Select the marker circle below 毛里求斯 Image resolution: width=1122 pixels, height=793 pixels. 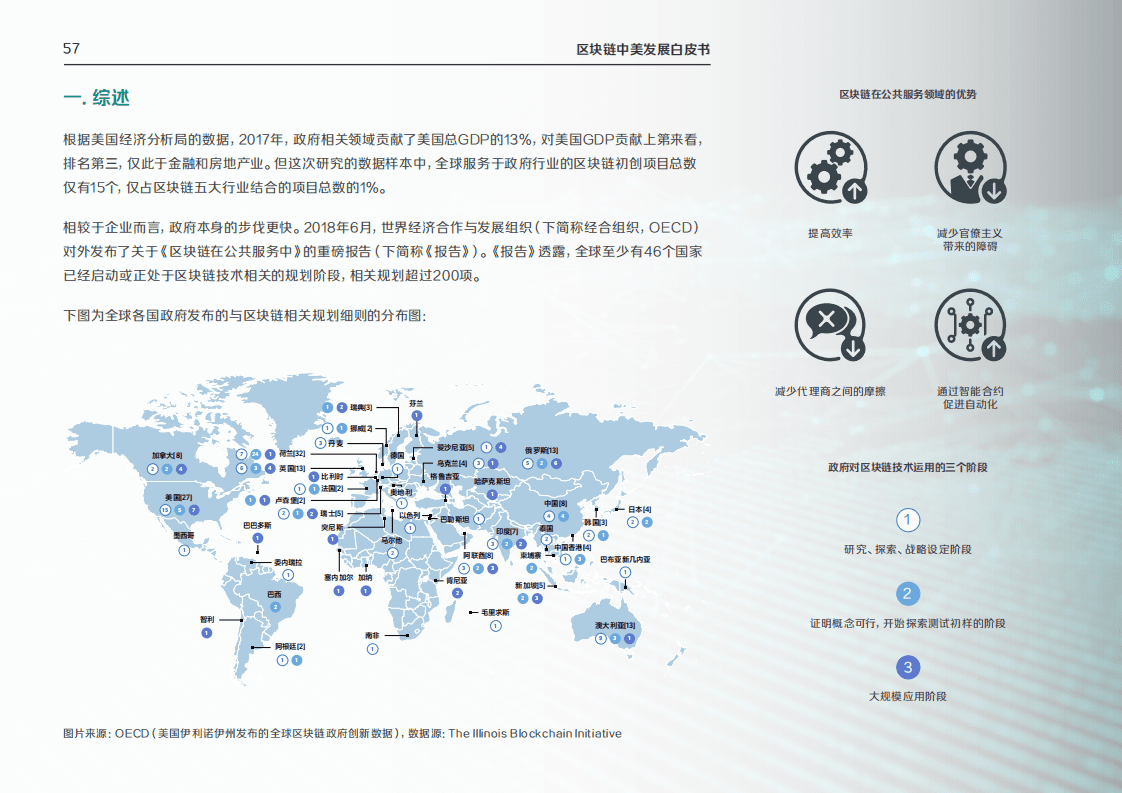tap(494, 626)
